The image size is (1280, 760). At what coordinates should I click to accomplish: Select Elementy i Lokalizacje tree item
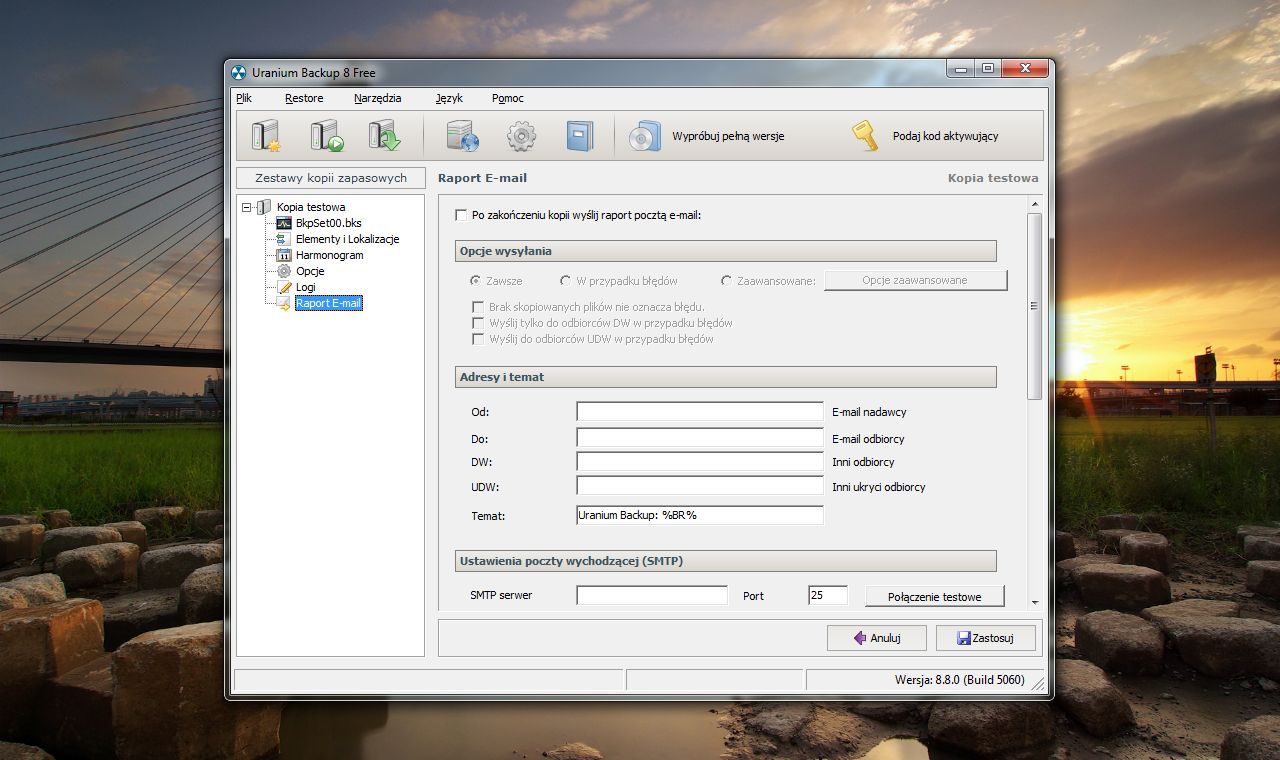click(x=347, y=239)
